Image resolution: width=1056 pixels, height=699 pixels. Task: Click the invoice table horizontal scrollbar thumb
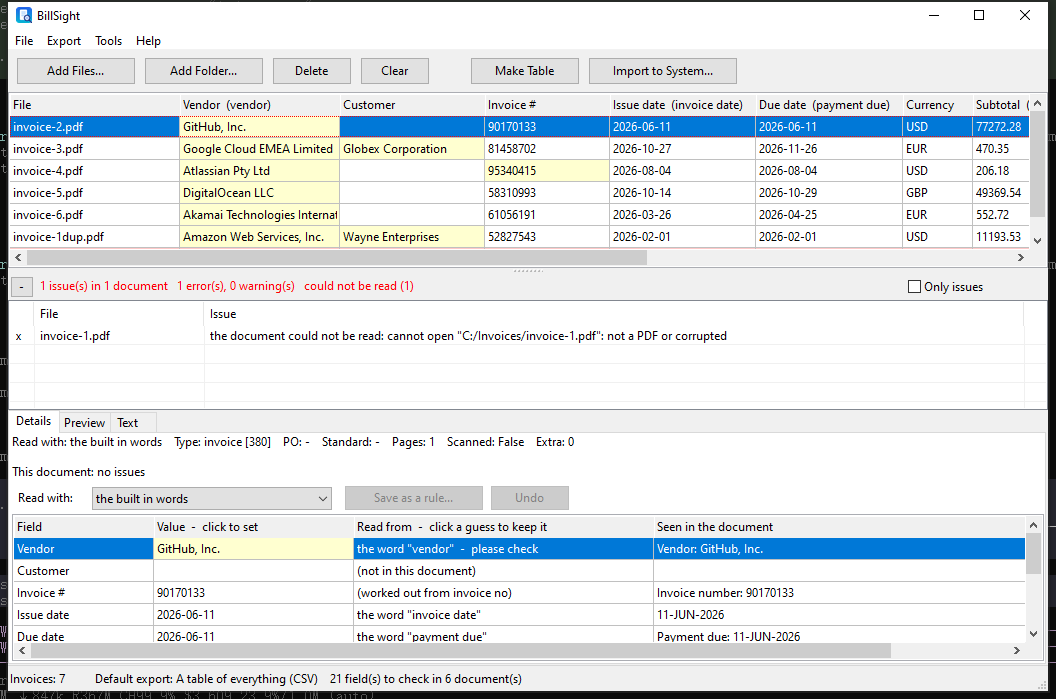pos(337,257)
